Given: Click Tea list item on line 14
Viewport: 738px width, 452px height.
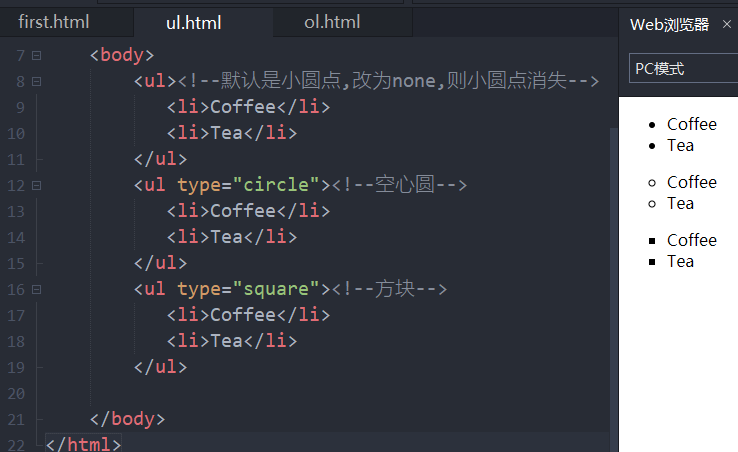Looking at the screenshot, I should (232, 237).
